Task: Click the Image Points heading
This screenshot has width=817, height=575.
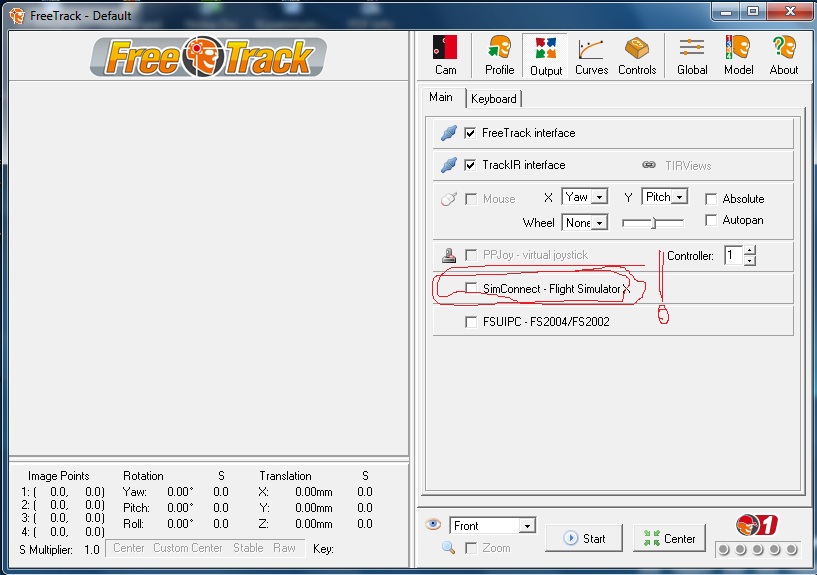Action: click(59, 476)
